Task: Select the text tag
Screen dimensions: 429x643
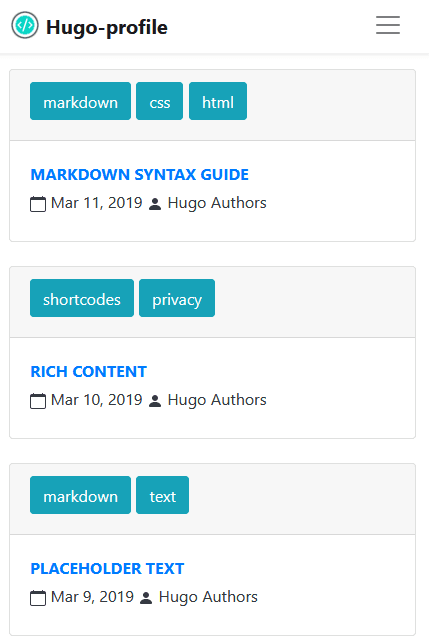Action: (x=162, y=495)
